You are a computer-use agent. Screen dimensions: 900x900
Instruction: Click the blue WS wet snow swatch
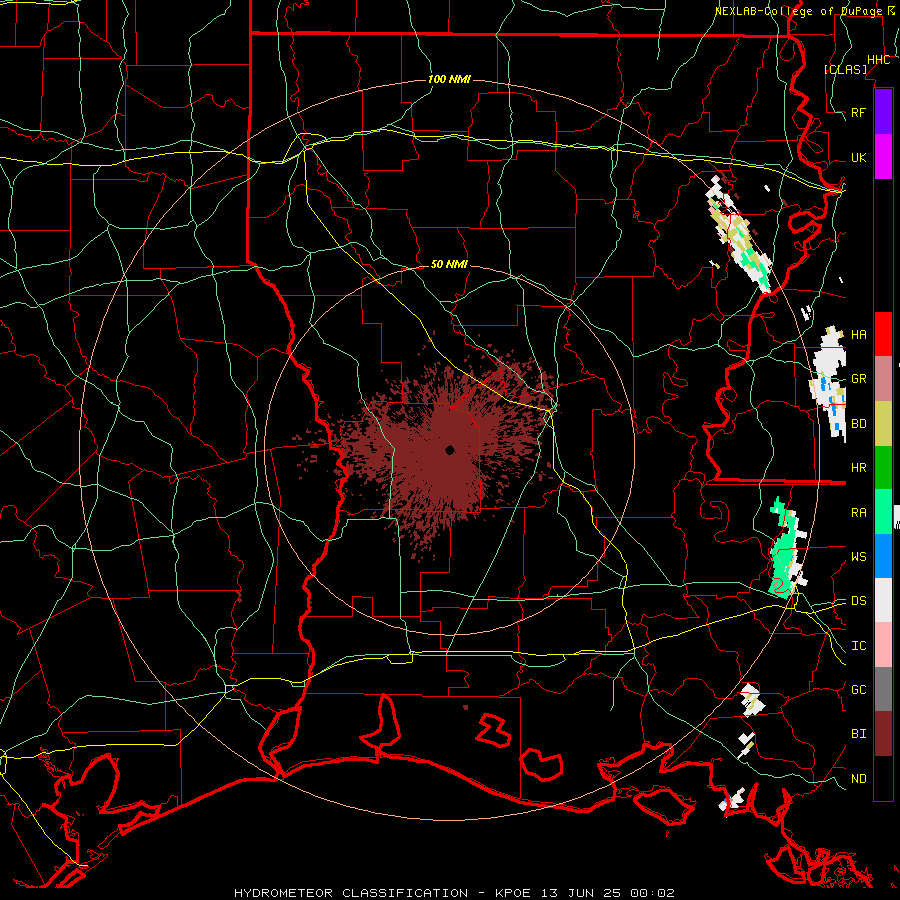[883, 556]
